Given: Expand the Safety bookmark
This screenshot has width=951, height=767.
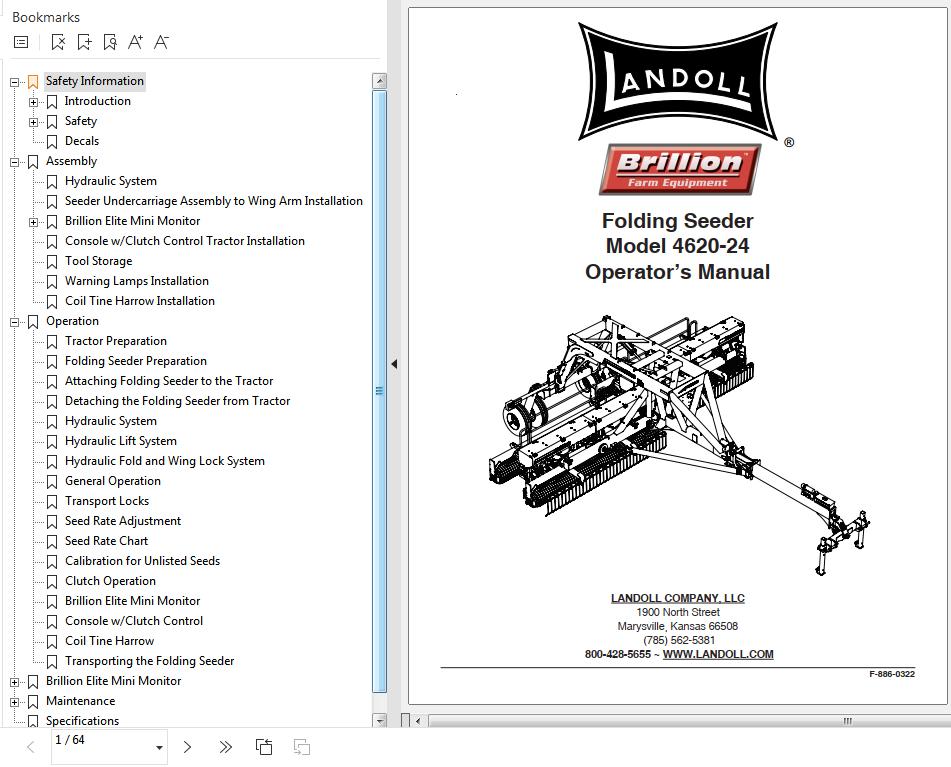Looking at the screenshot, I should (x=33, y=122).
